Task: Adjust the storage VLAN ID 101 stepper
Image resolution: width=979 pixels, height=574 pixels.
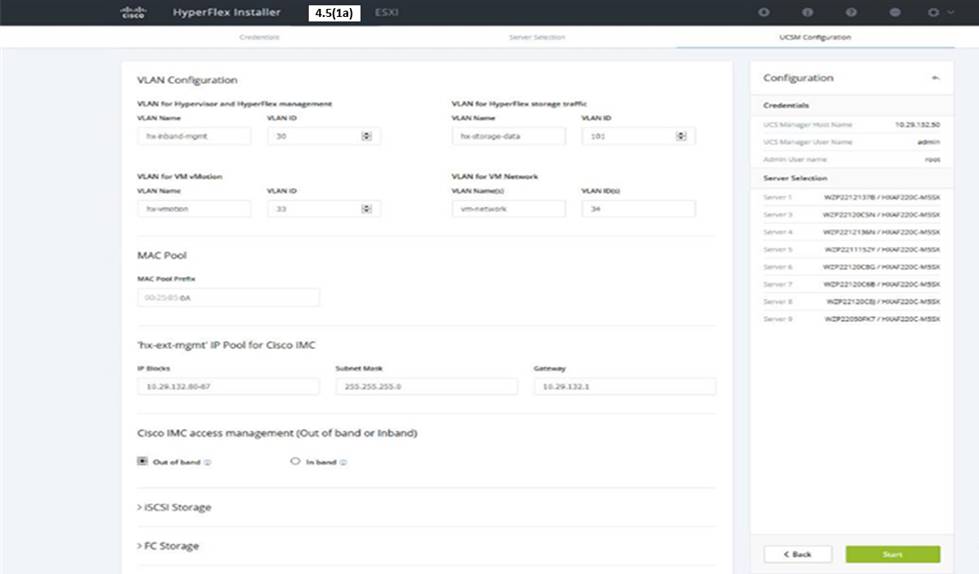Action: (x=681, y=136)
